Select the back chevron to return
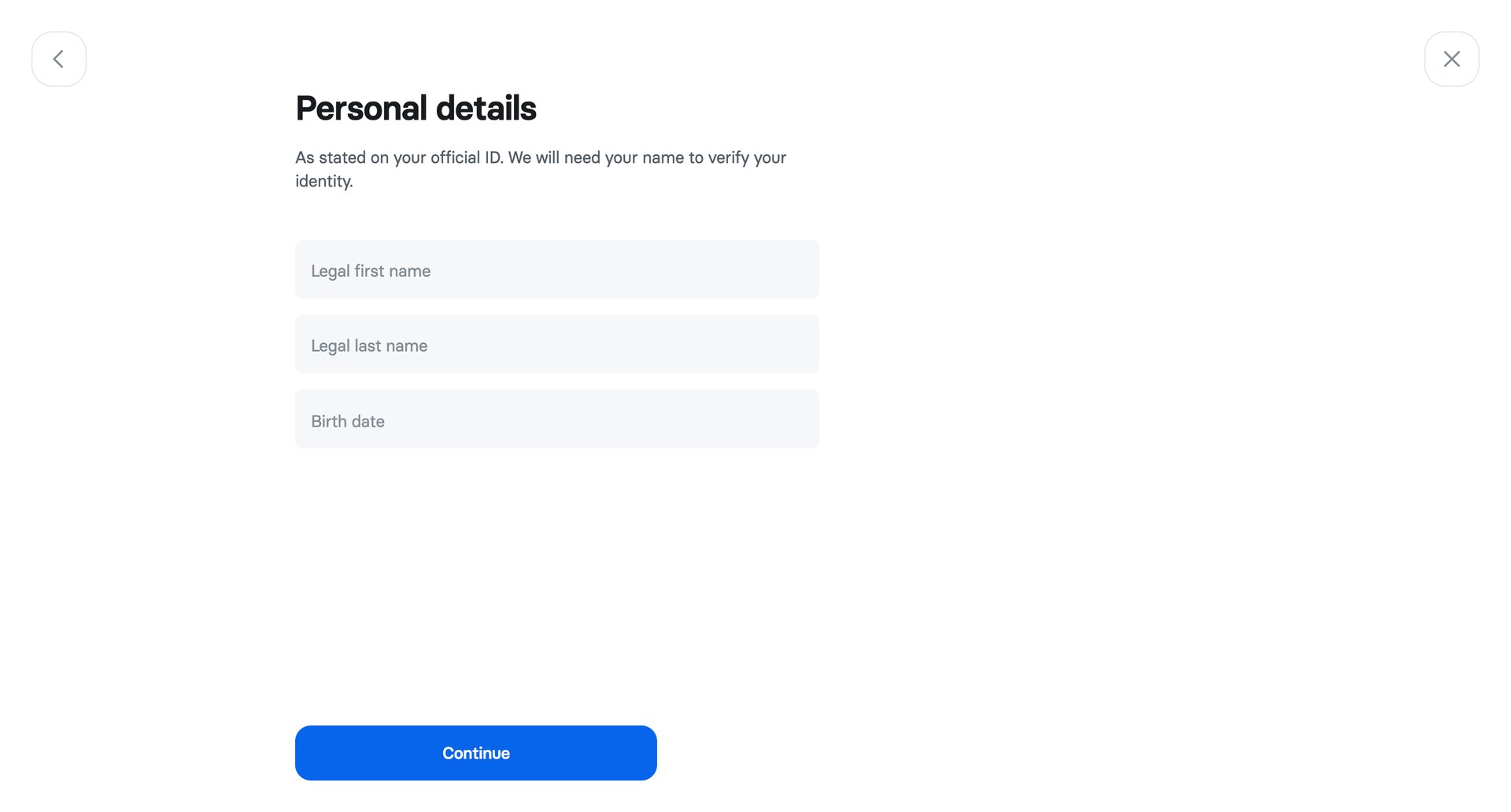The image size is (1511, 812). [58, 58]
